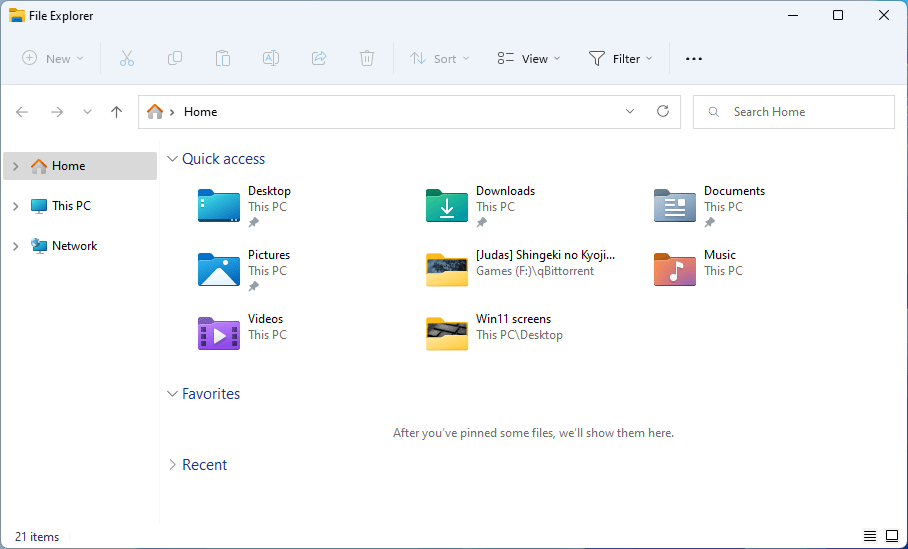Viewport: 908px width, 549px height.
Task: Click the Copy icon in toolbar
Action: click(x=175, y=58)
